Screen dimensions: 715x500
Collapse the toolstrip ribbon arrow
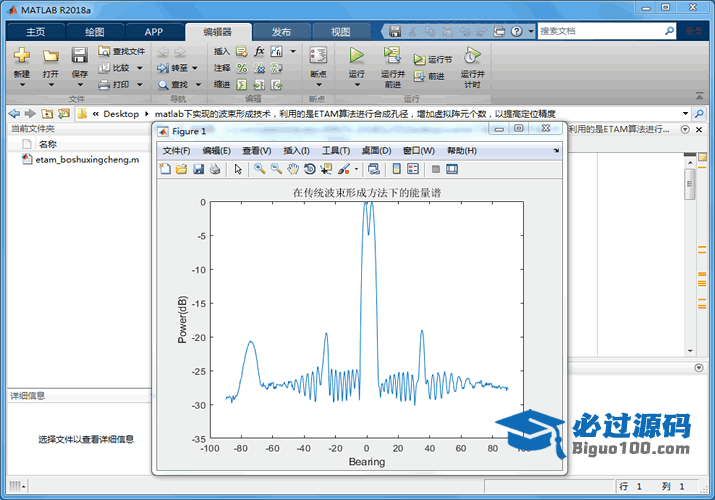coord(699,96)
